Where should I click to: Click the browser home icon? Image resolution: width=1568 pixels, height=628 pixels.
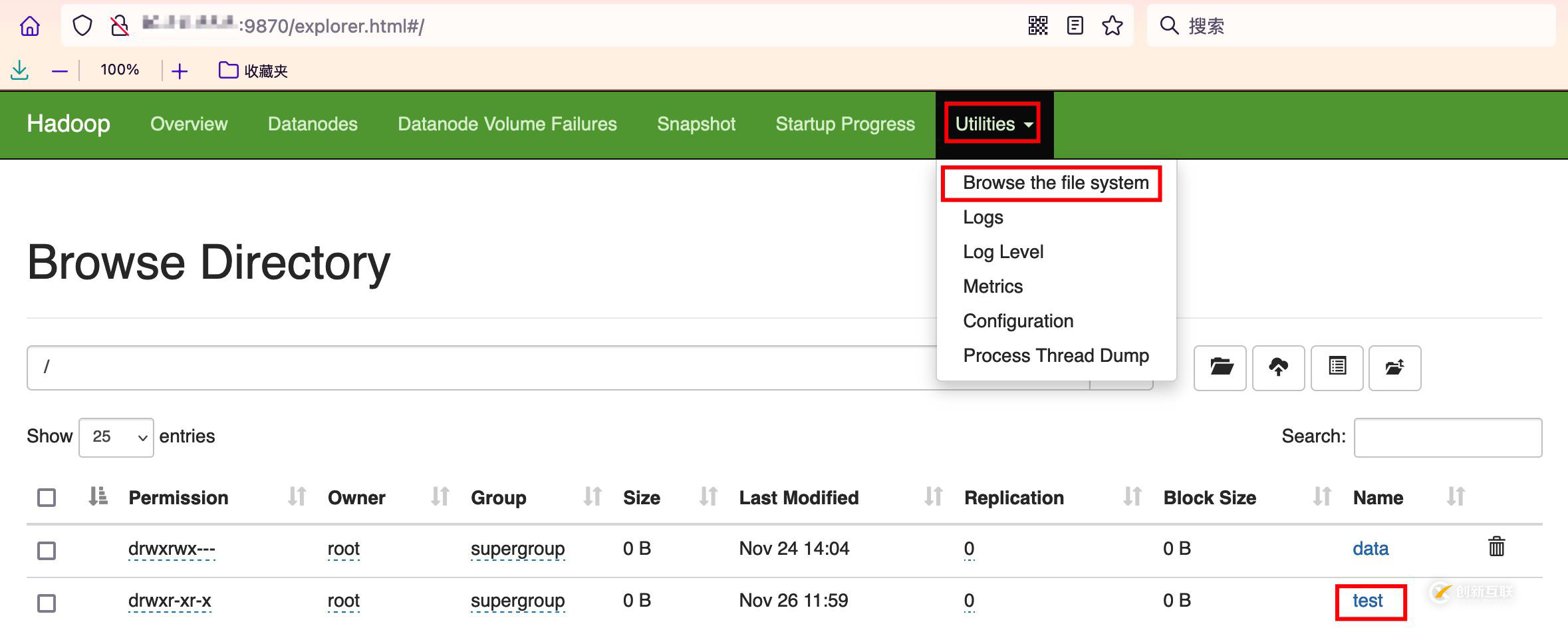point(30,26)
